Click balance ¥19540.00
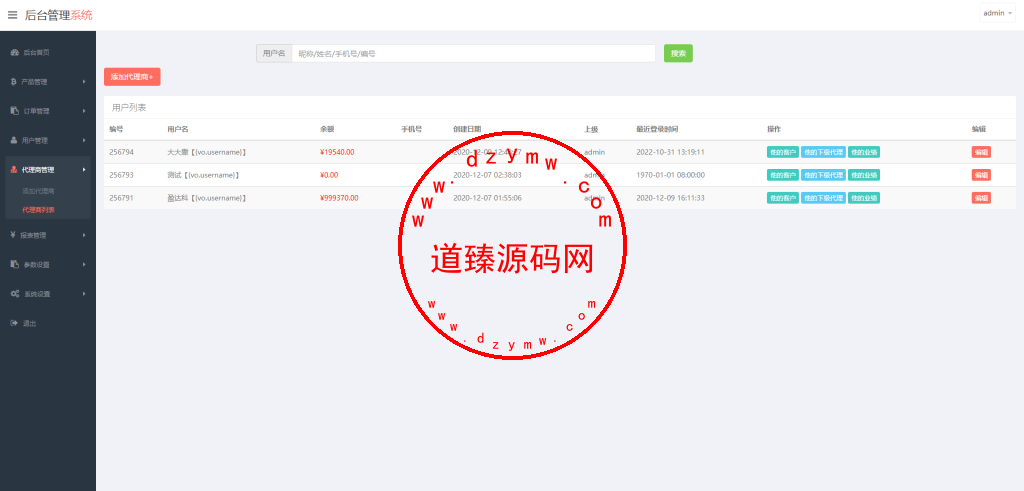 point(337,152)
